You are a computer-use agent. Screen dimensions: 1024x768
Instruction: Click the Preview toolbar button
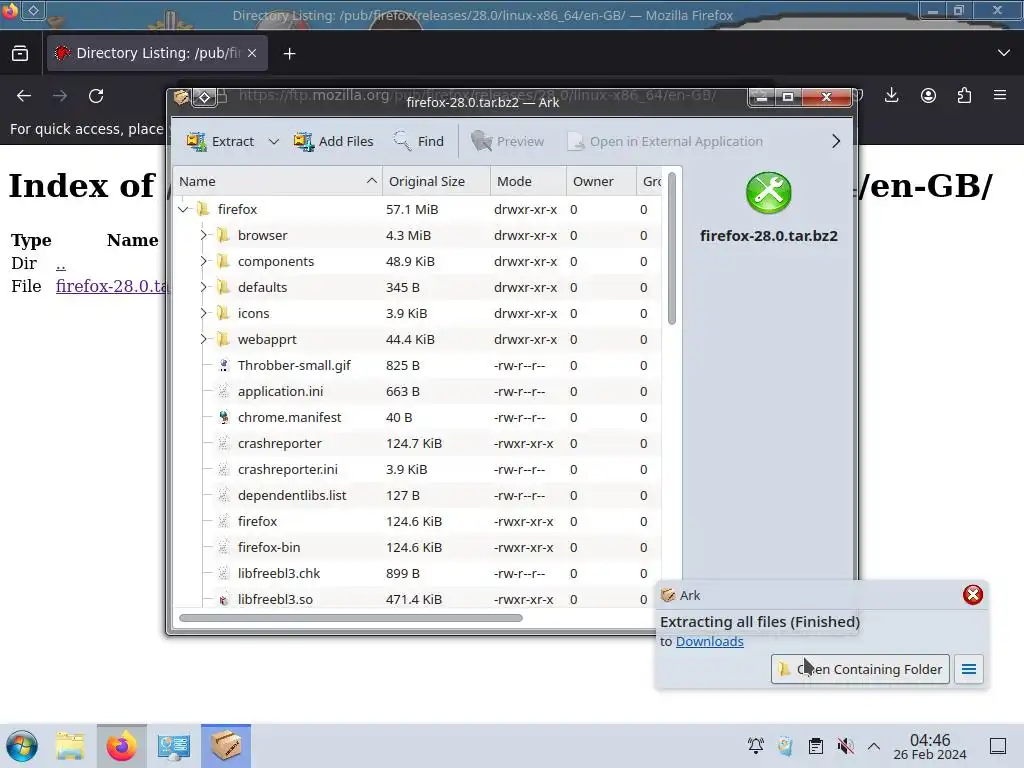pyautogui.click(x=507, y=141)
